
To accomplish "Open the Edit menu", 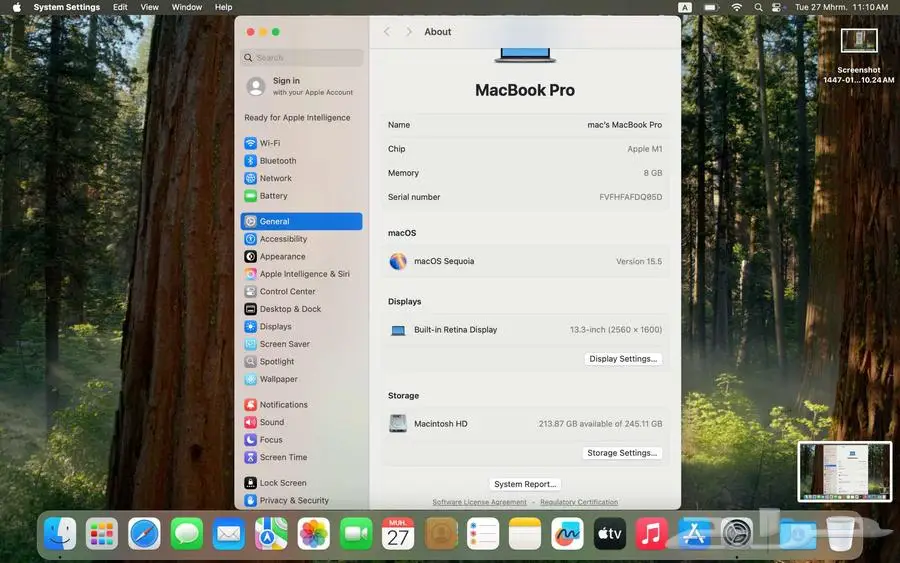I will tap(120, 7).
